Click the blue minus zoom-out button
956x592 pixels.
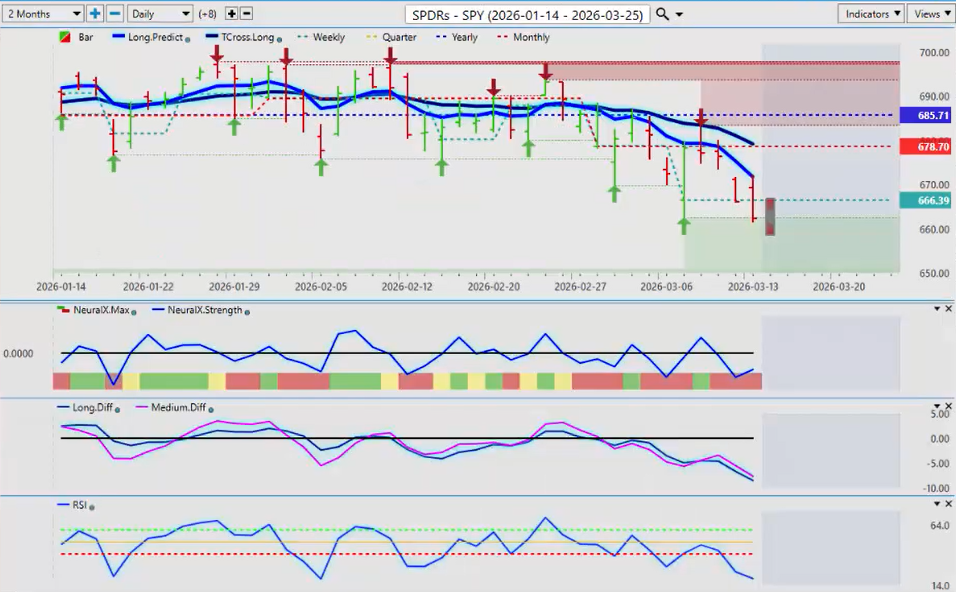point(115,14)
